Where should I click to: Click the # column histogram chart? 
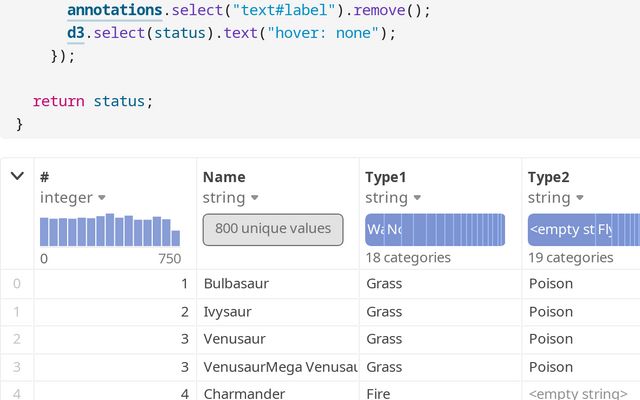click(110, 230)
